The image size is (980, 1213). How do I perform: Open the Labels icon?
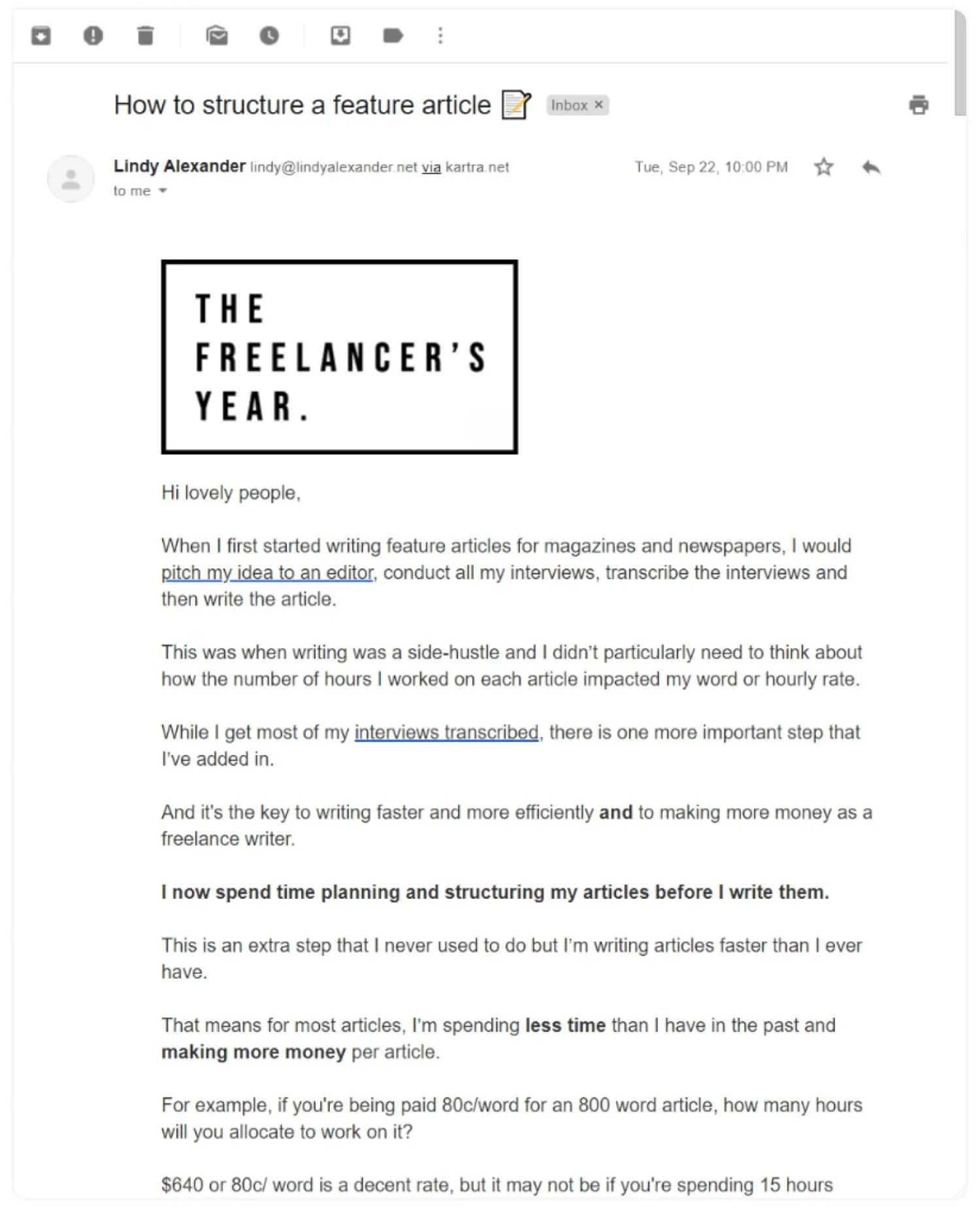[x=393, y=35]
